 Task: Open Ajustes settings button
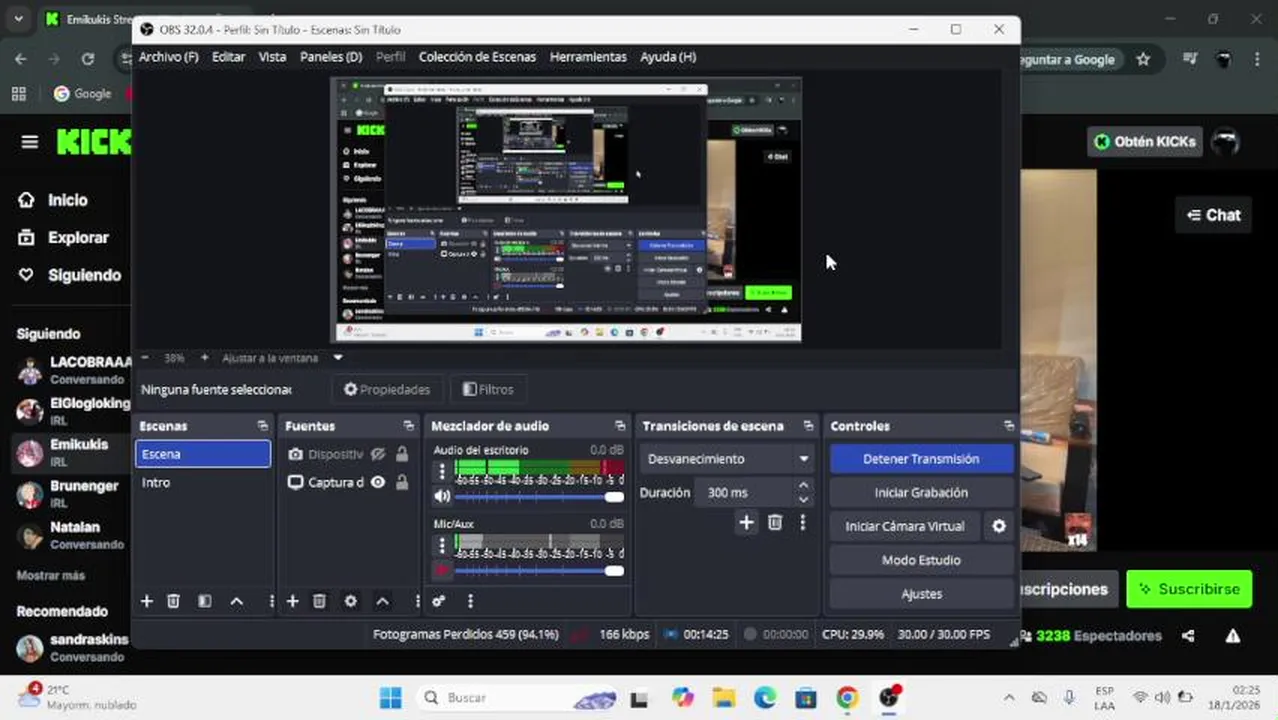click(x=921, y=594)
